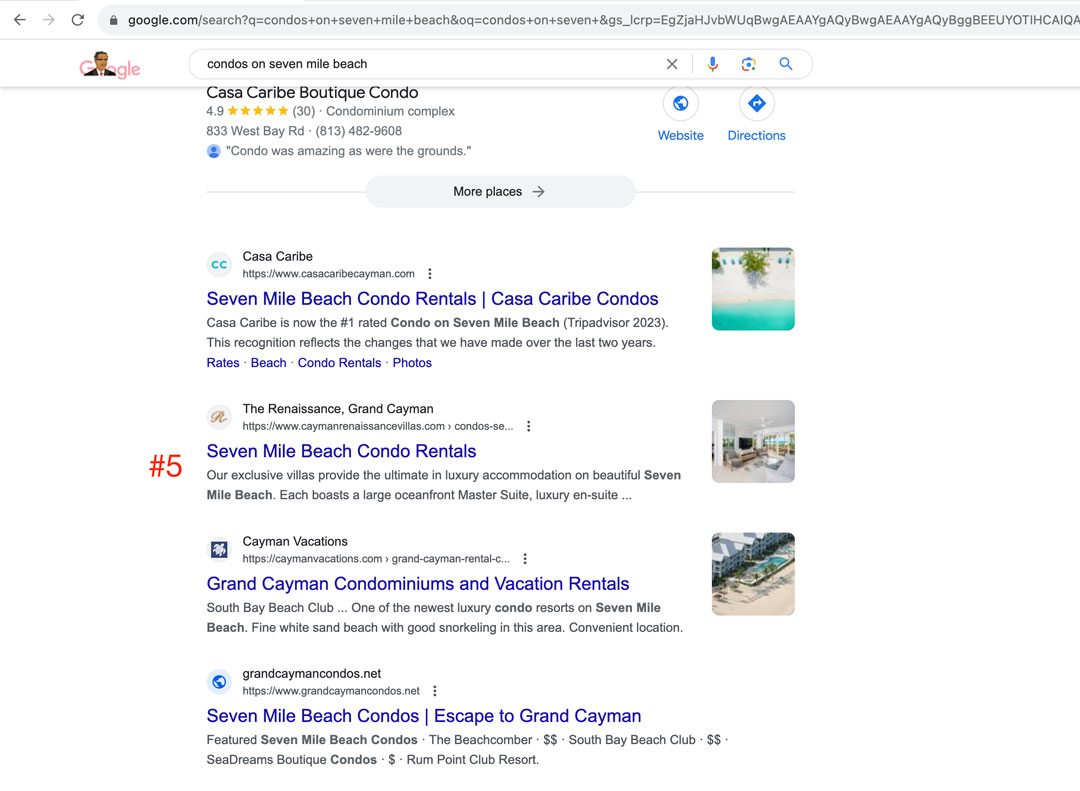Screen dimensions: 1080x791
Task: Open the Cayman Vacations resort thumbnail
Action: click(753, 574)
